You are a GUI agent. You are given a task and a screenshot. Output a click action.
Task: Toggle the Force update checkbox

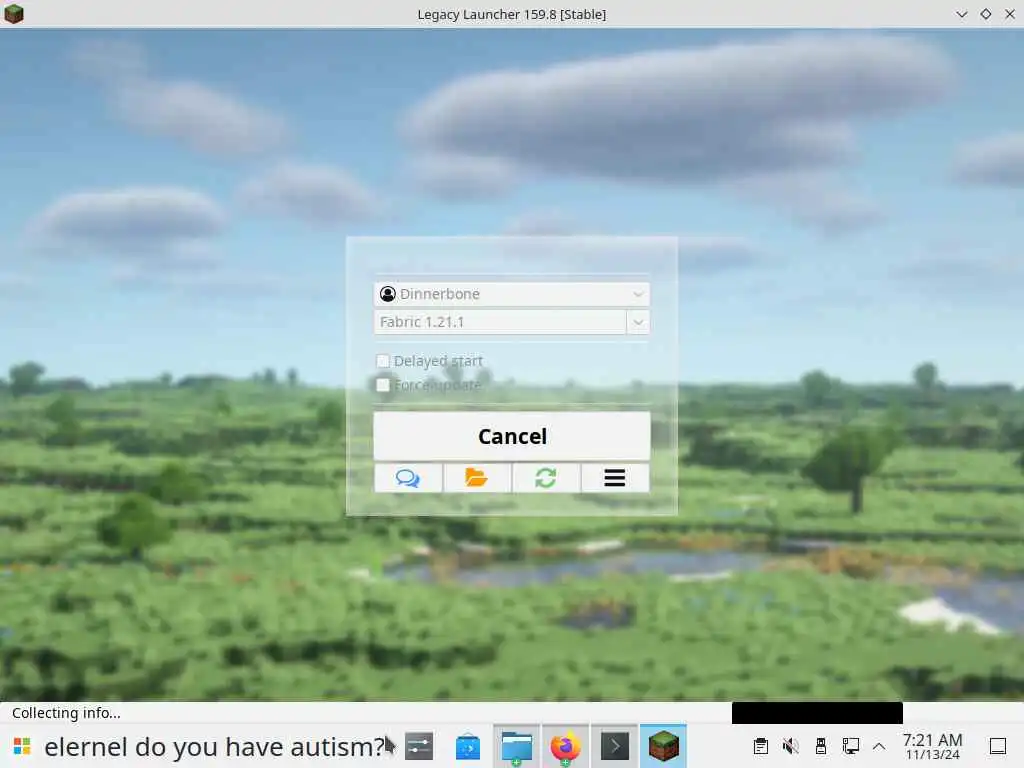(383, 385)
